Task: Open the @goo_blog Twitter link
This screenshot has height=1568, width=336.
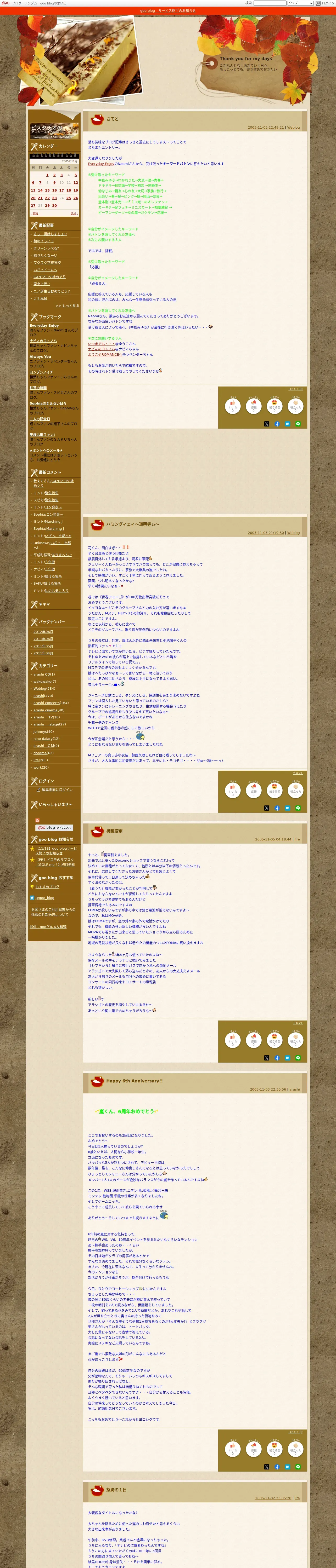Action: 45,898
